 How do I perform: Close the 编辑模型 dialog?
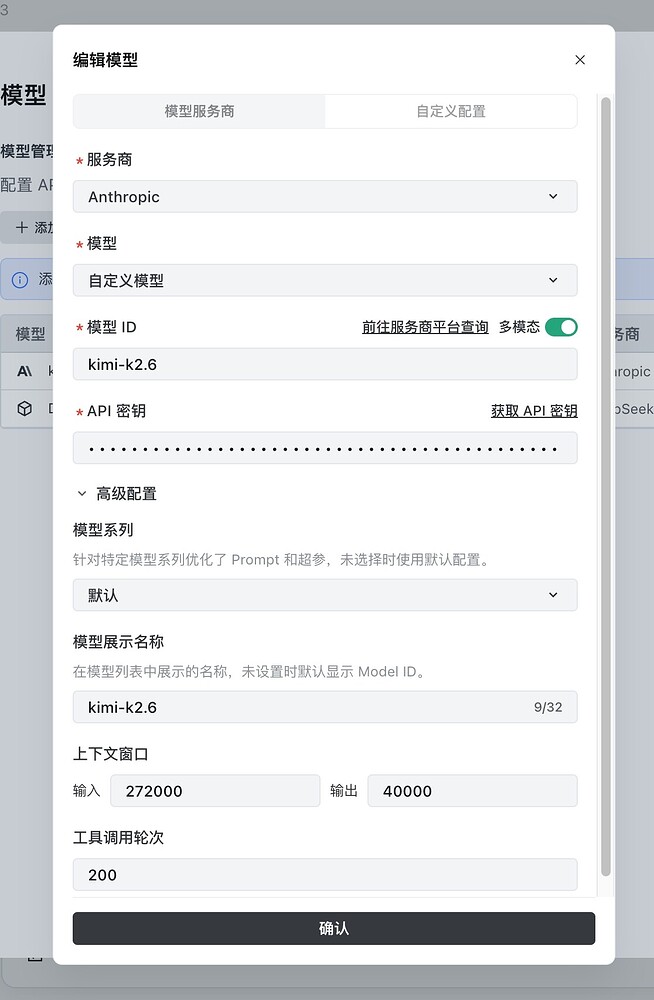579,60
